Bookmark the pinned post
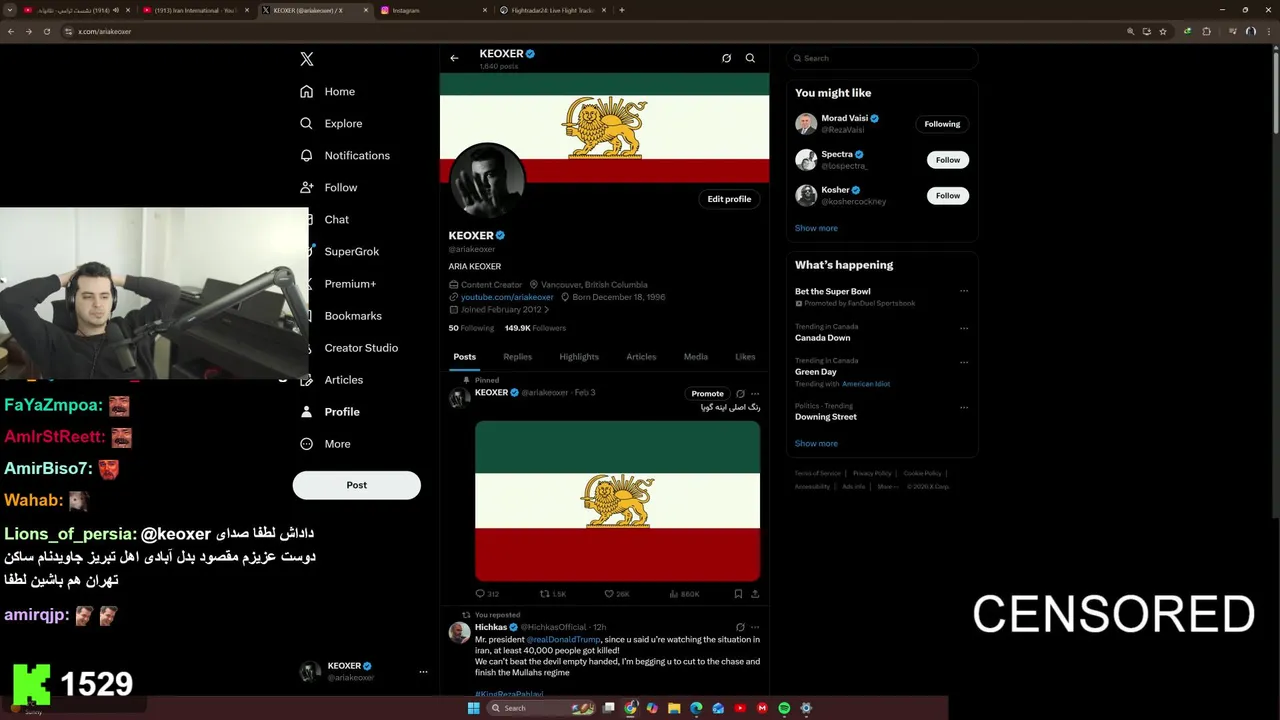Viewport: 1280px width, 720px height. click(x=738, y=594)
